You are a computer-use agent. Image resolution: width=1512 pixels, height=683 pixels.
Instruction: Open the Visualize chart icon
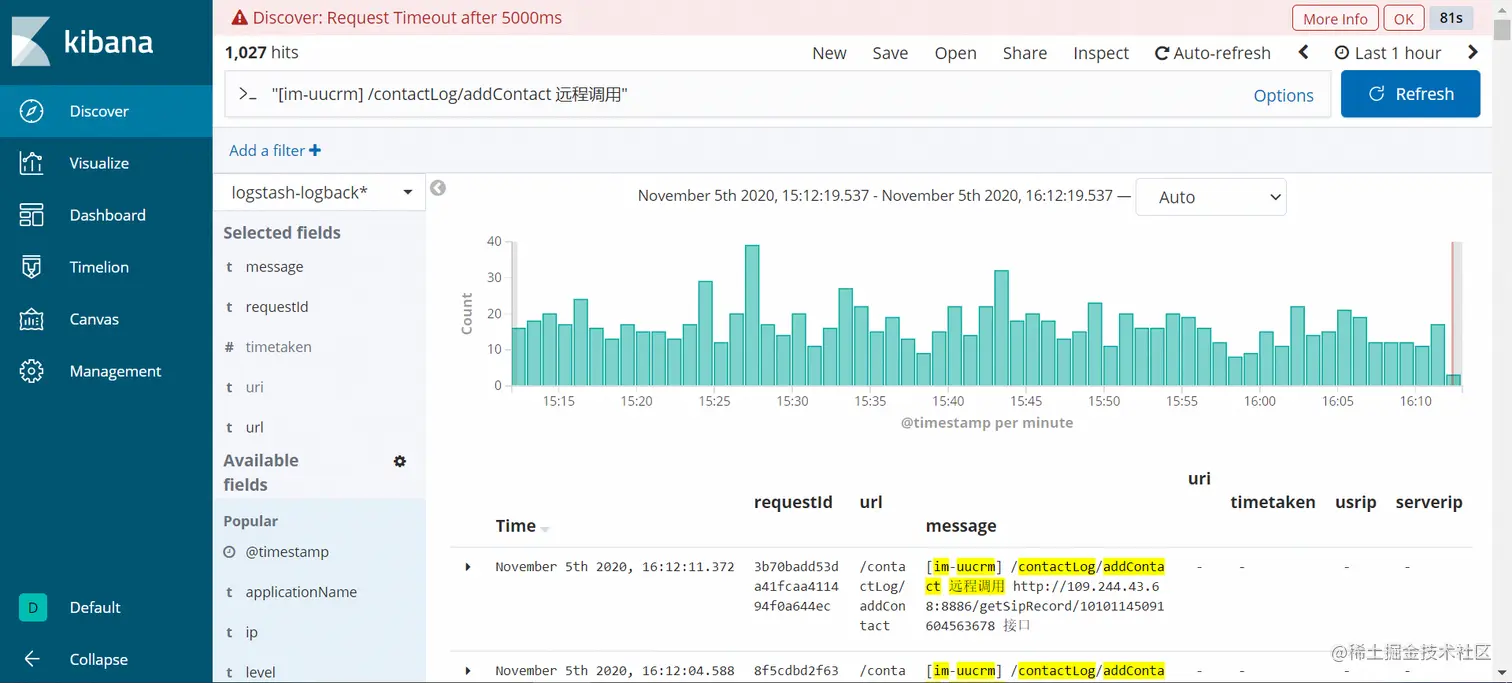point(31,163)
